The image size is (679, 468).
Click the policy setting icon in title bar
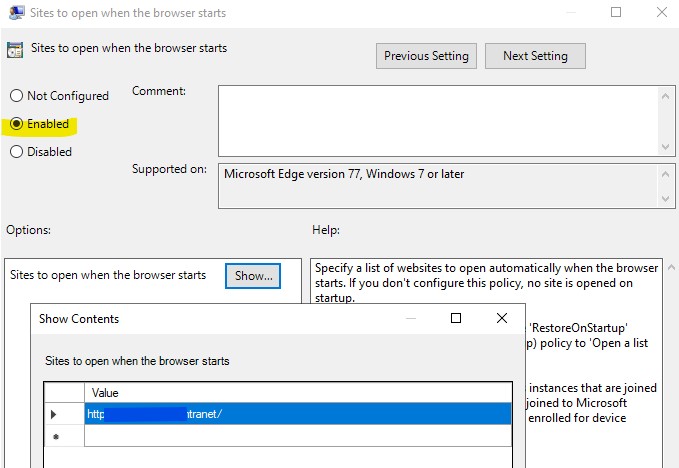(x=14, y=13)
